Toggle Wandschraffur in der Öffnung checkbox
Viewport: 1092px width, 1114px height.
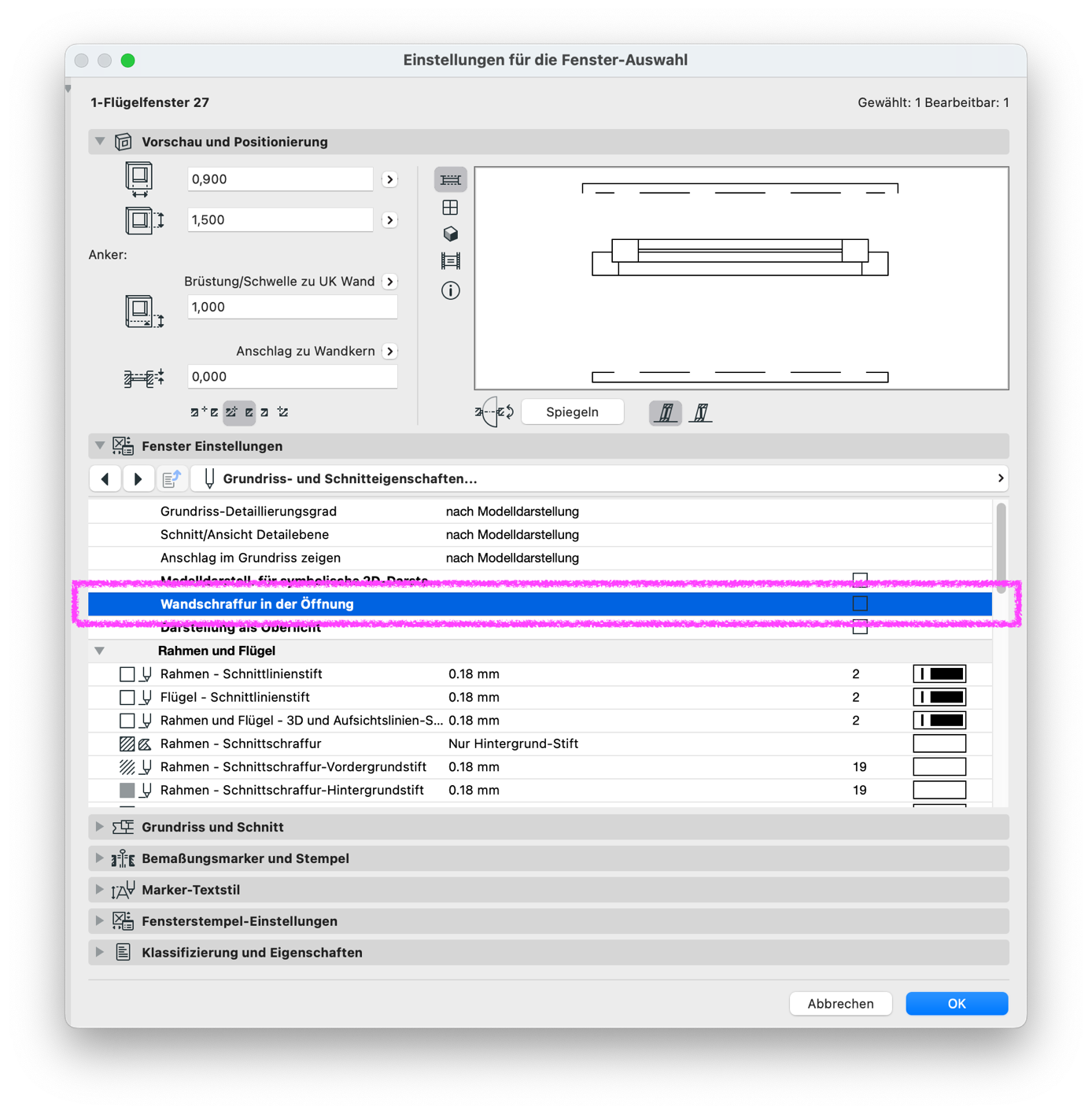tap(860, 604)
